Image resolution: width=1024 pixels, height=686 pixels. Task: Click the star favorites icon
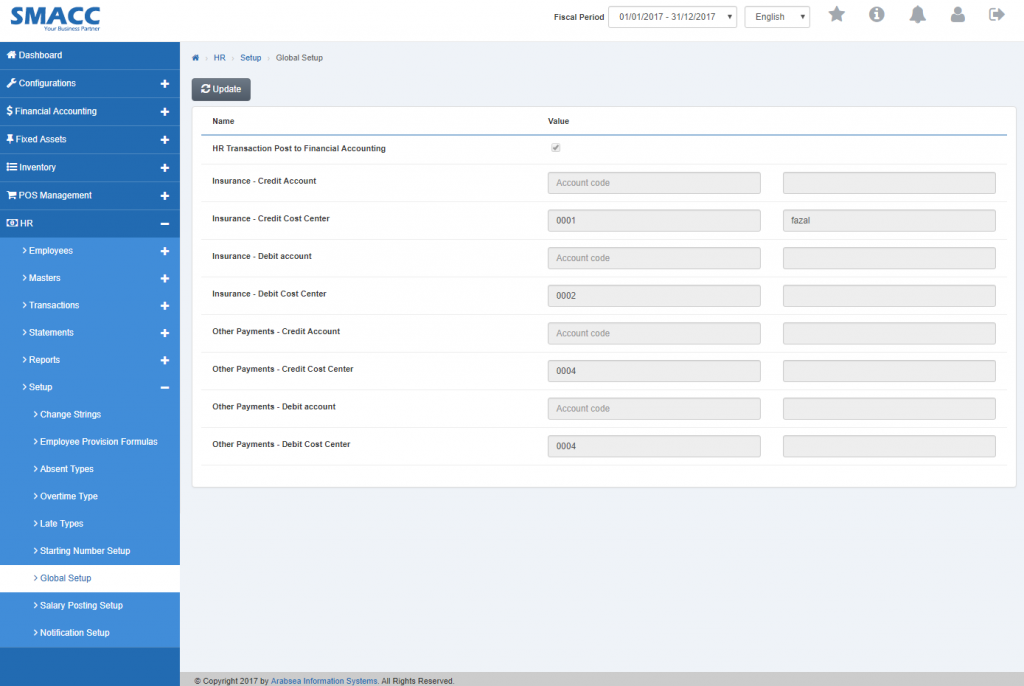point(837,14)
